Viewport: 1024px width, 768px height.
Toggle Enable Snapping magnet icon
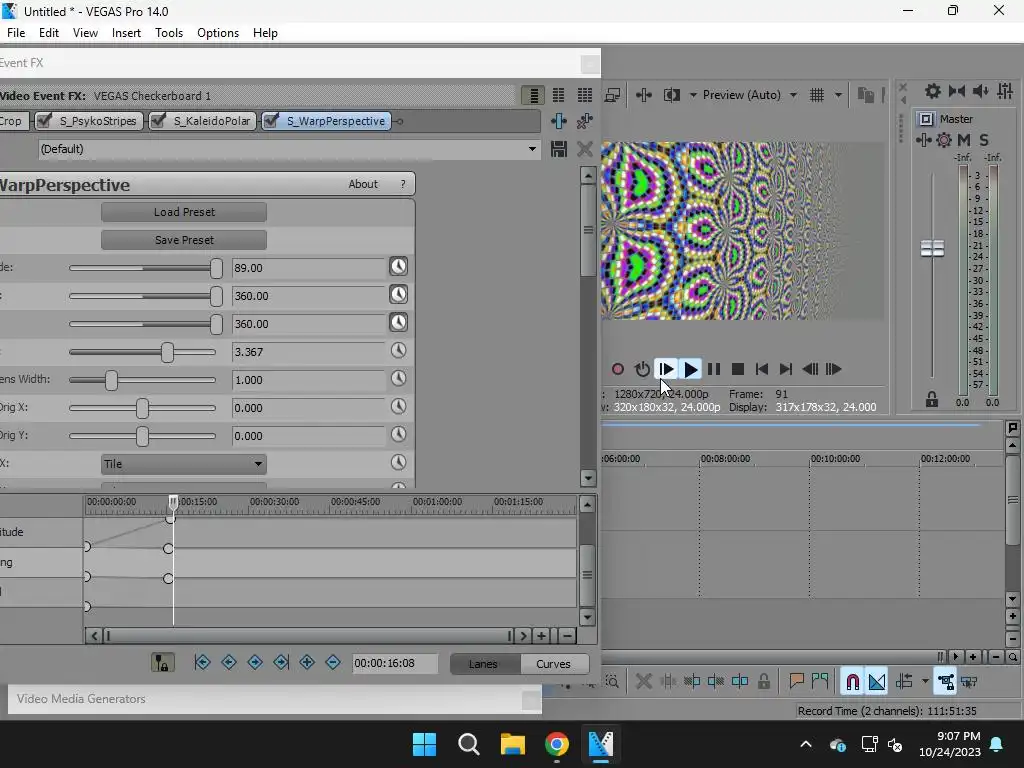click(x=852, y=682)
